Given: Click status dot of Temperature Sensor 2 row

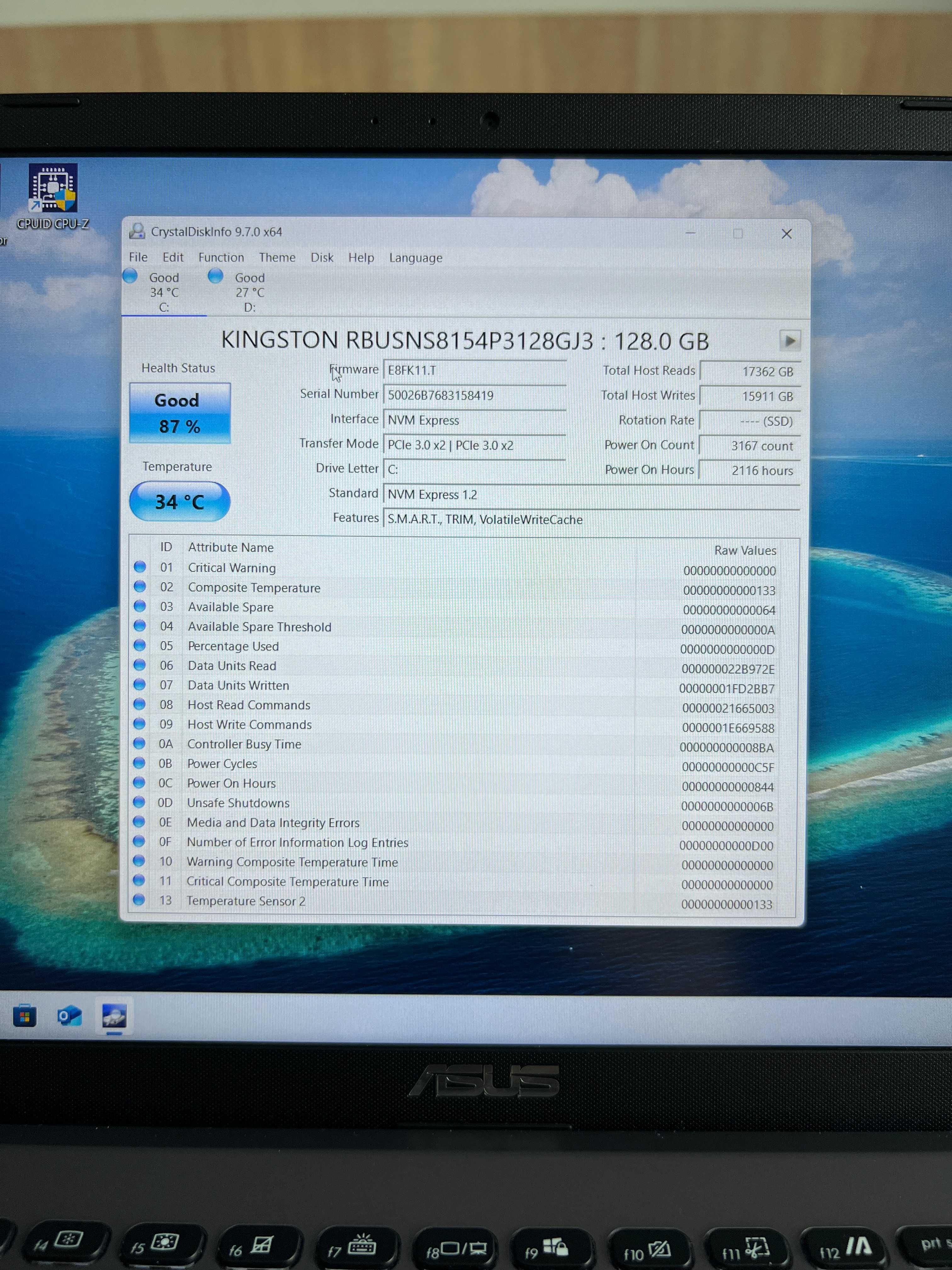Looking at the screenshot, I should pos(138,899).
